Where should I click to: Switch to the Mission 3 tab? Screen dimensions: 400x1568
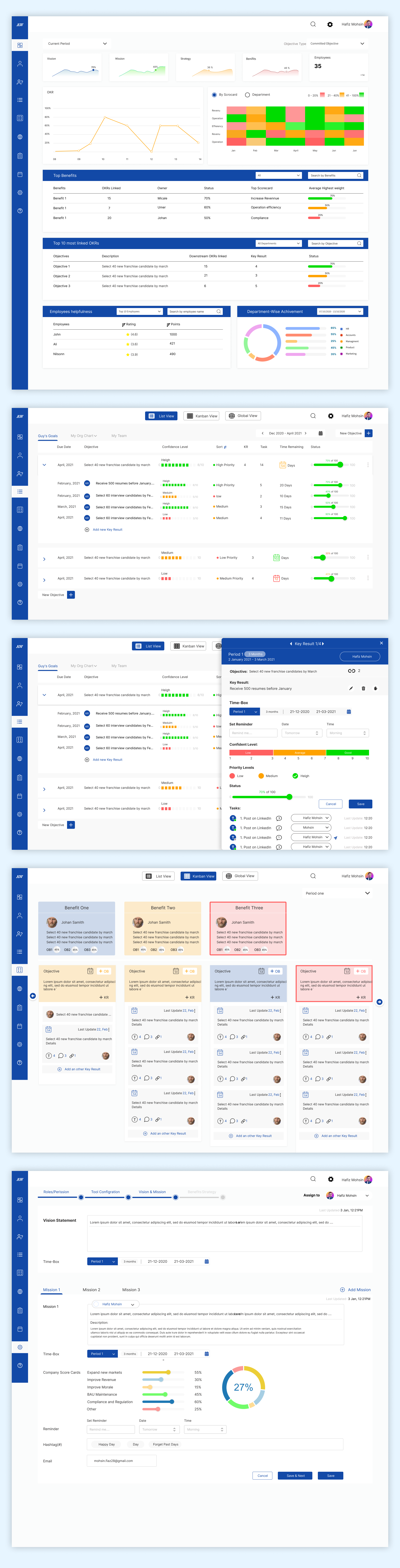[131, 1290]
